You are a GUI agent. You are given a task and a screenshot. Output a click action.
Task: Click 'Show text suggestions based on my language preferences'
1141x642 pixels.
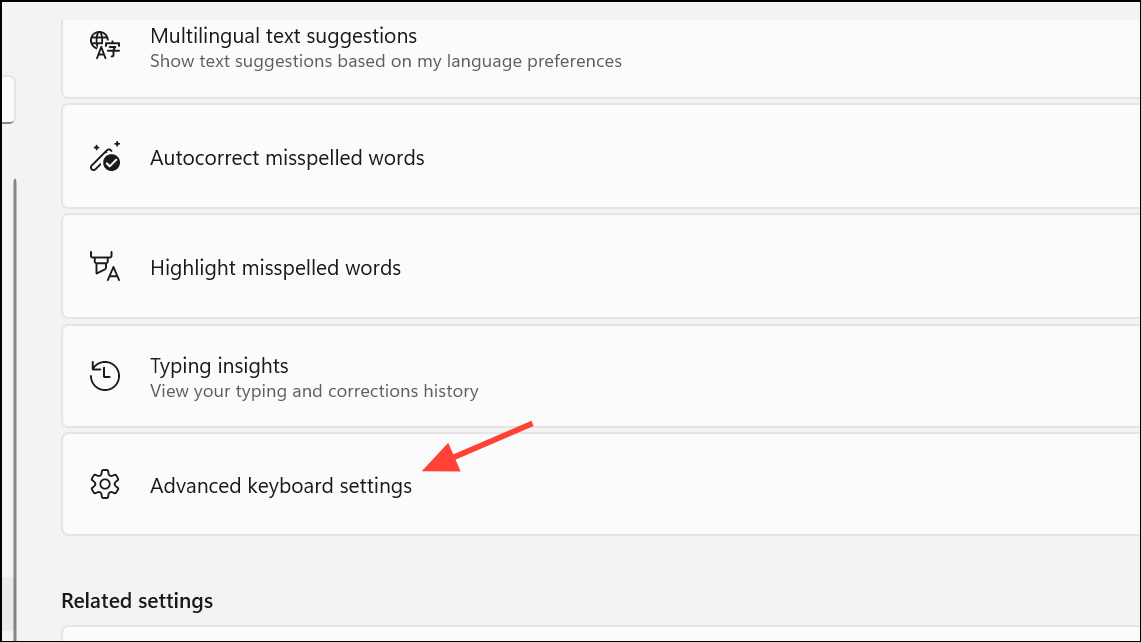pos(386,61)
